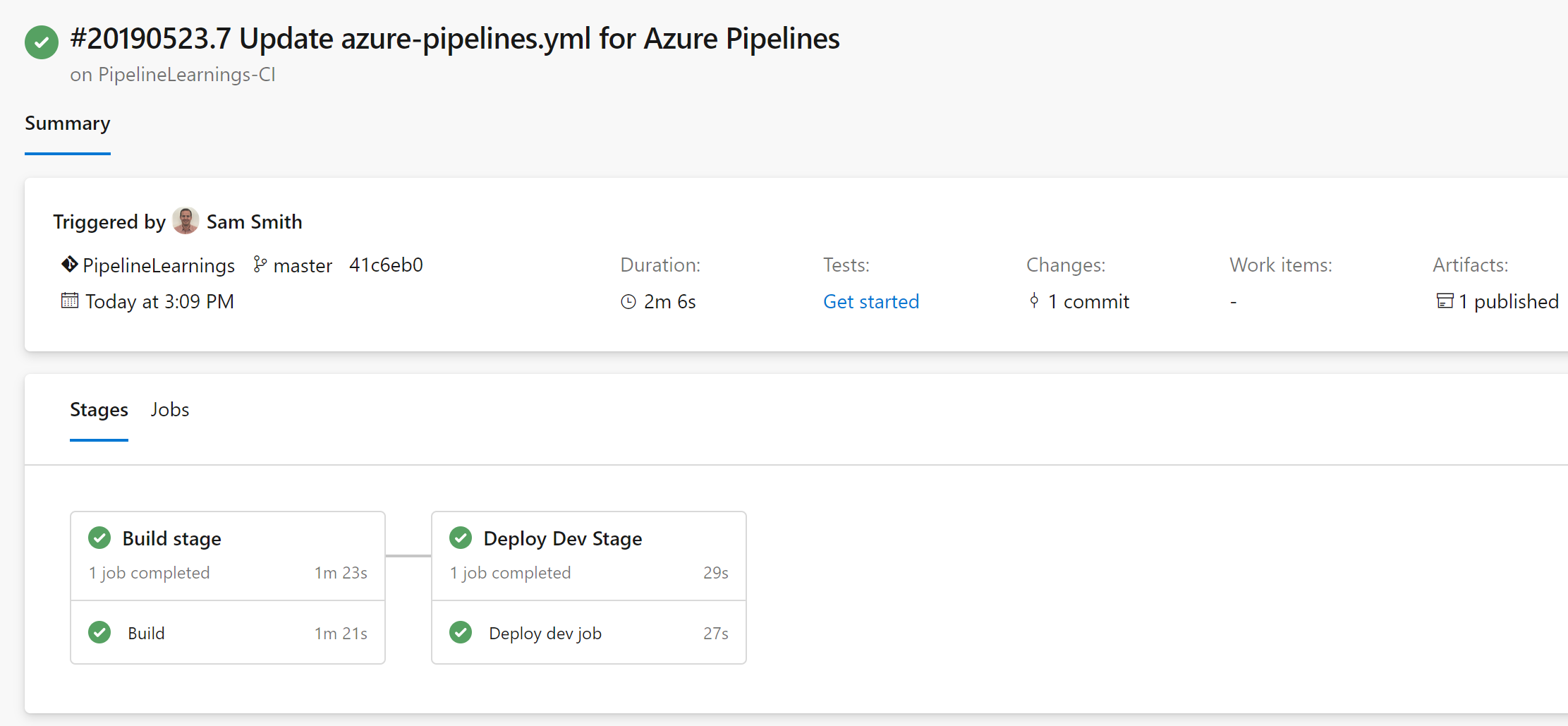The image size is (1568, 726).
Task: Click the repository diamond icon by PipelineLearnings
Action: tap(69, 265)
